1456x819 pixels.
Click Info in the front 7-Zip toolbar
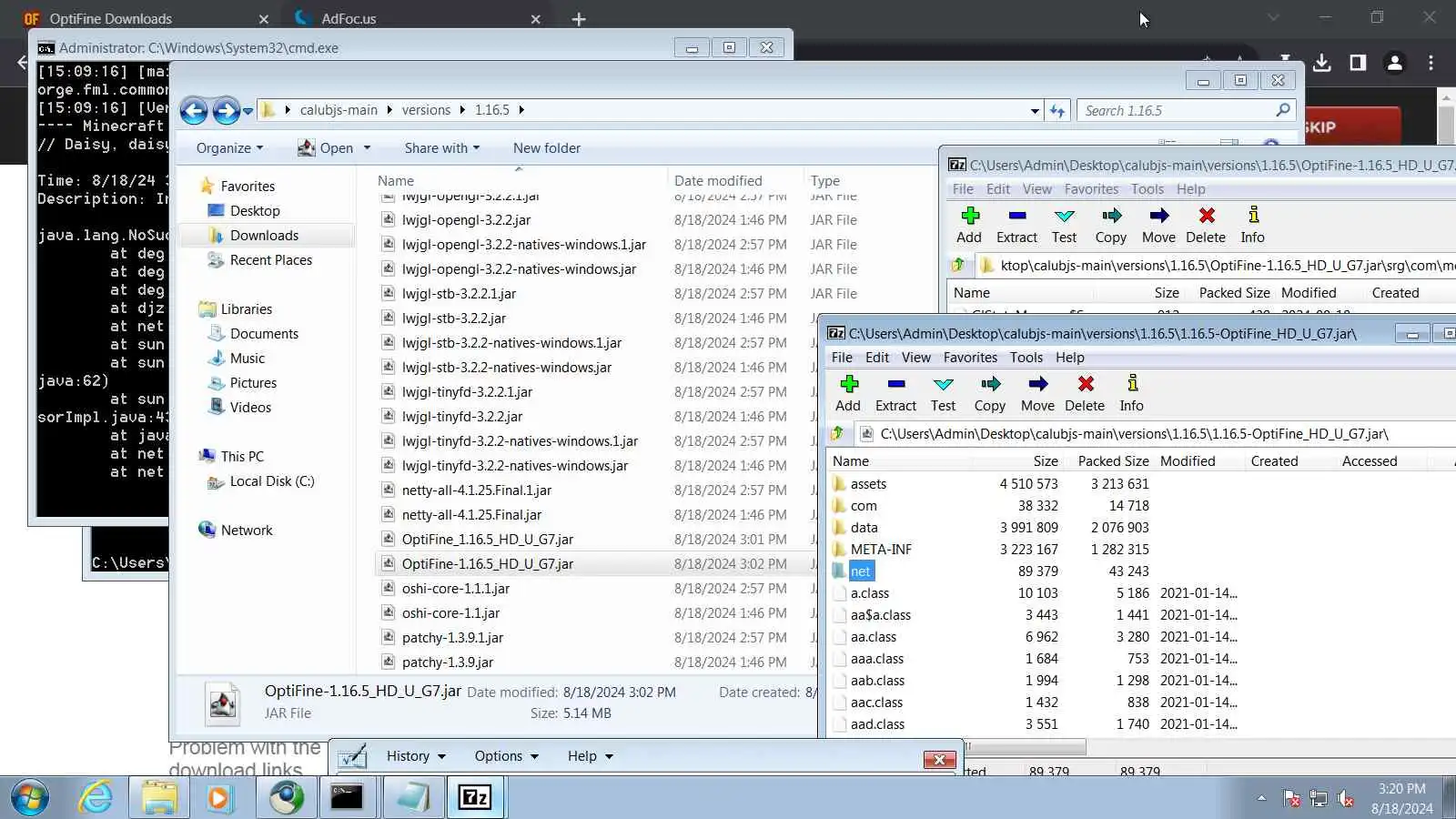pyautogui.click(x=1132, y=393)
